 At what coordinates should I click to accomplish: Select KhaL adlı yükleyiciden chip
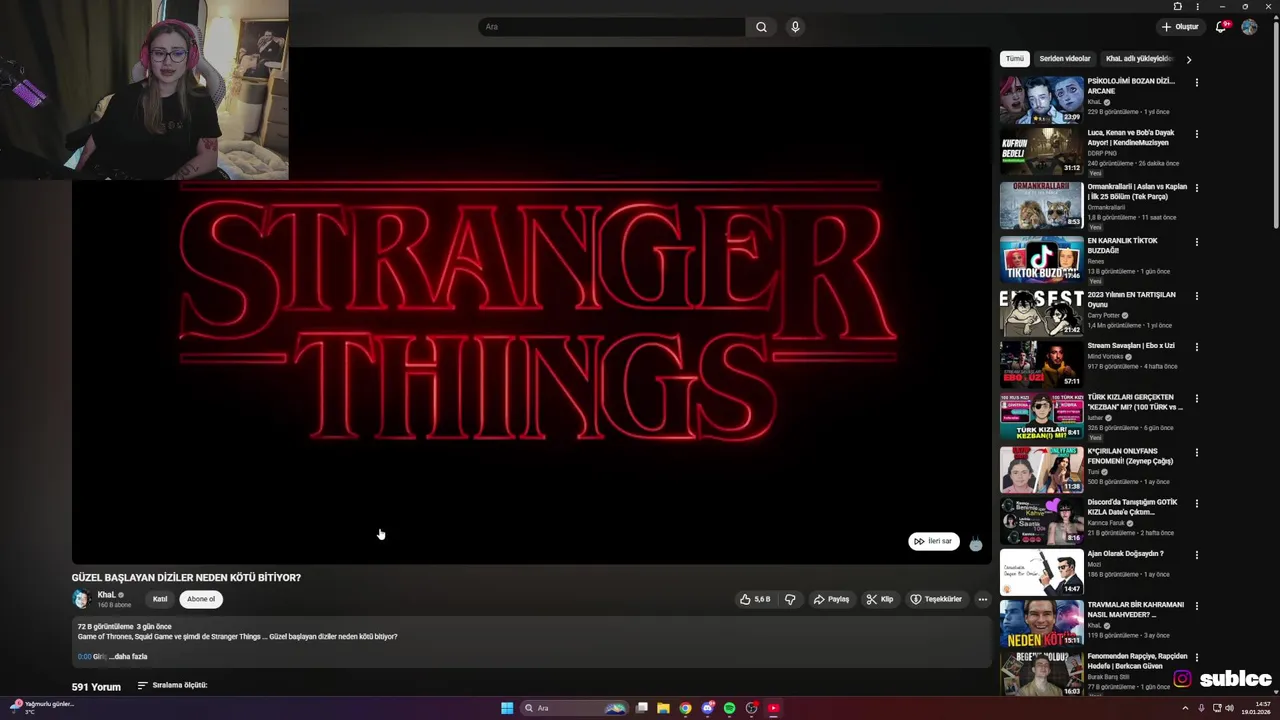click(1138, 59)
